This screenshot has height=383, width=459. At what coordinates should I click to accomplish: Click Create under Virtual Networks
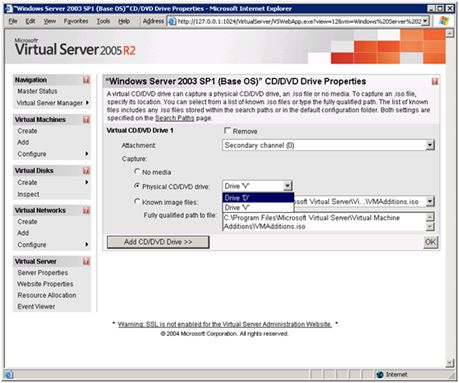click(27, 222)
